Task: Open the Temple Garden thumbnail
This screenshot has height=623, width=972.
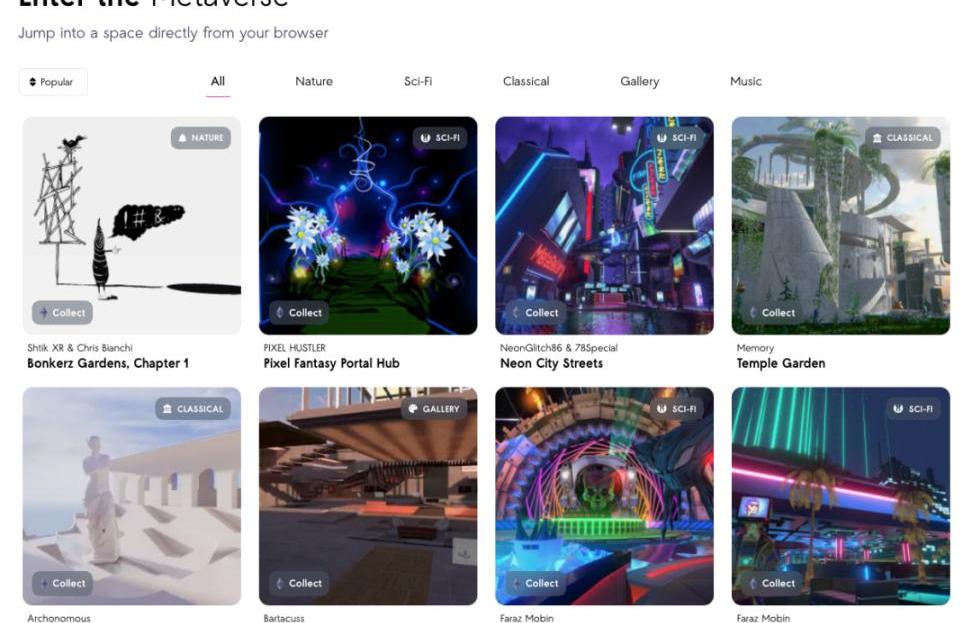Action: pyautogui.click(x=841, y=226)
